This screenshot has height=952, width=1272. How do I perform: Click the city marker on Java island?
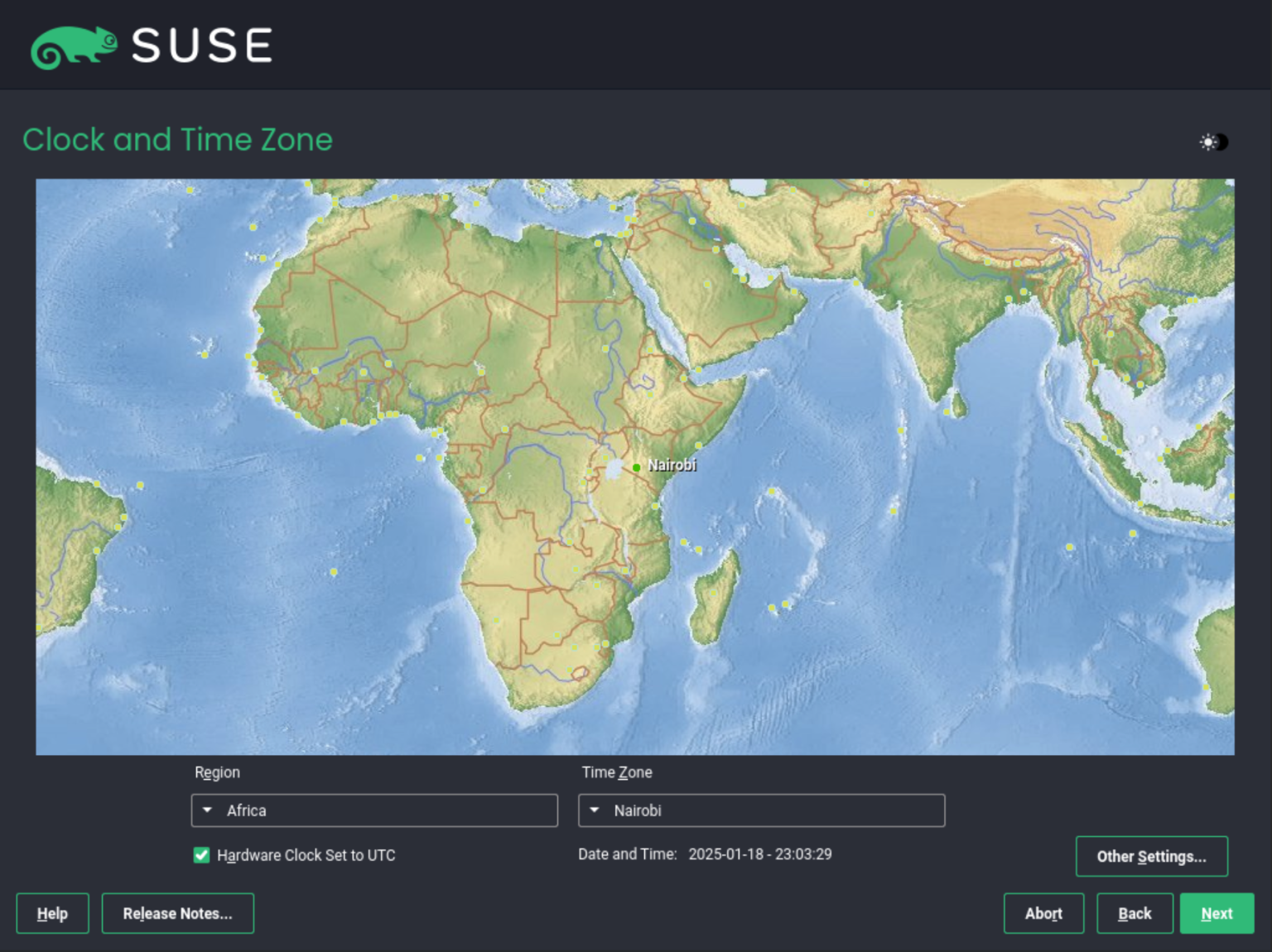[x=1140, y=503]
